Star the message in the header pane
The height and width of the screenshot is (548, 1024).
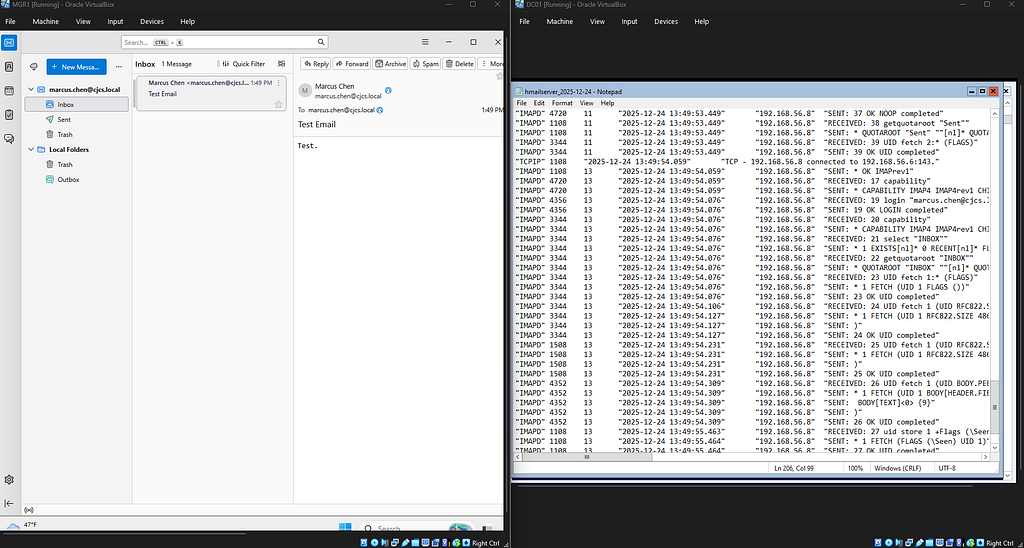pos(500,76)
